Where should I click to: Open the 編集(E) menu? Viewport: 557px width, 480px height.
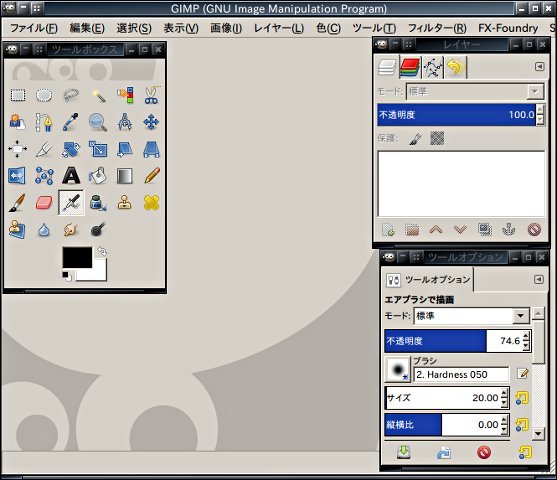(x=87, y=28)
